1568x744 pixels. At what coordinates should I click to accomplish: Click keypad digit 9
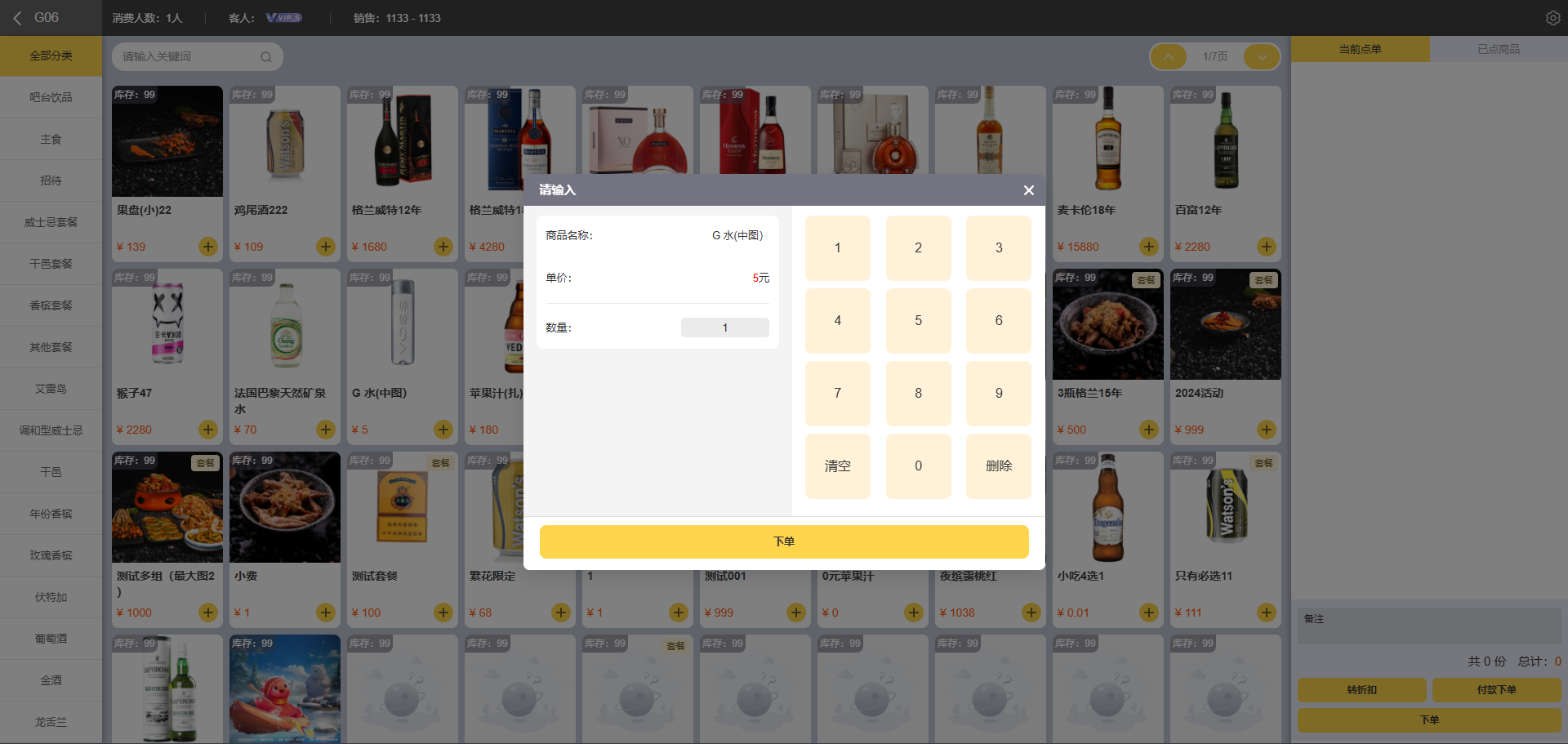click(x=999, y=394)
